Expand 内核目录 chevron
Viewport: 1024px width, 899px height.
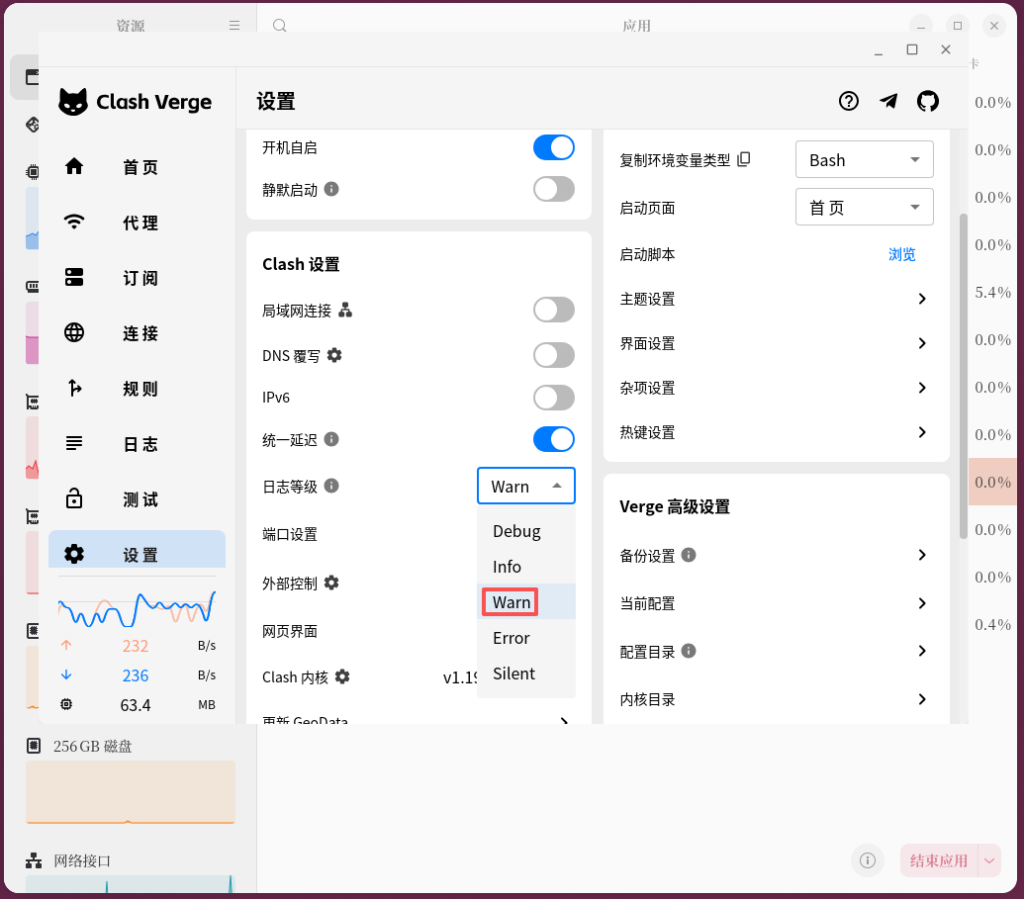[x=921, y=699]
